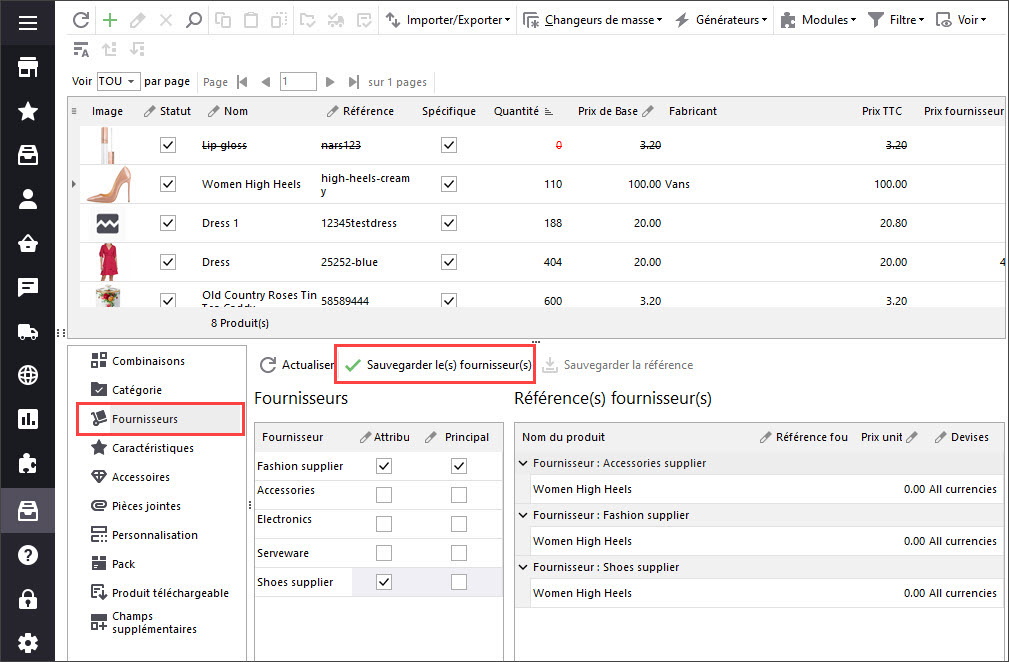Select Fournisseurs tab

pyautogui.click(x=160, y=419)
